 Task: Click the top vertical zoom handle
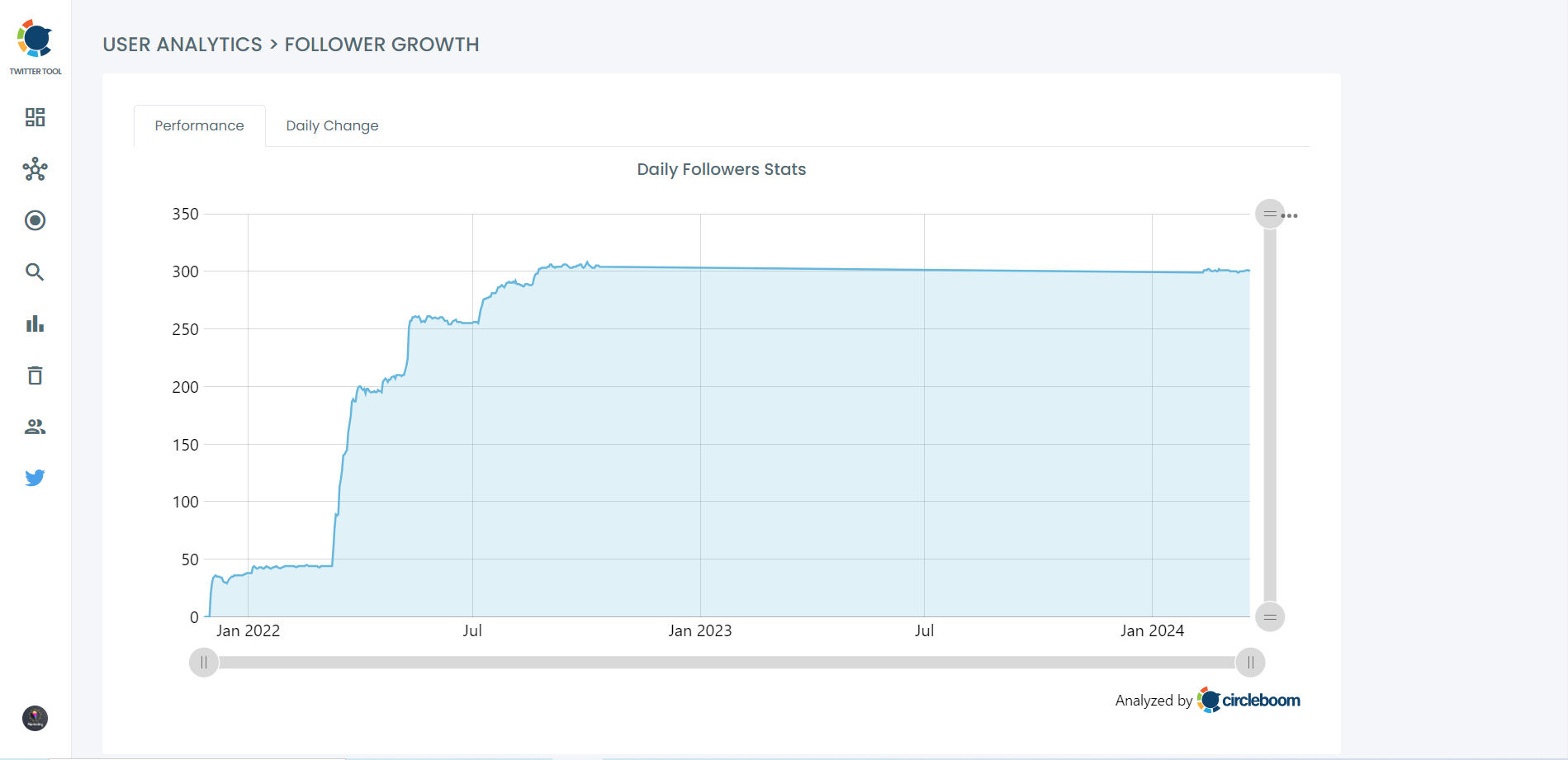click(1269, 213)
